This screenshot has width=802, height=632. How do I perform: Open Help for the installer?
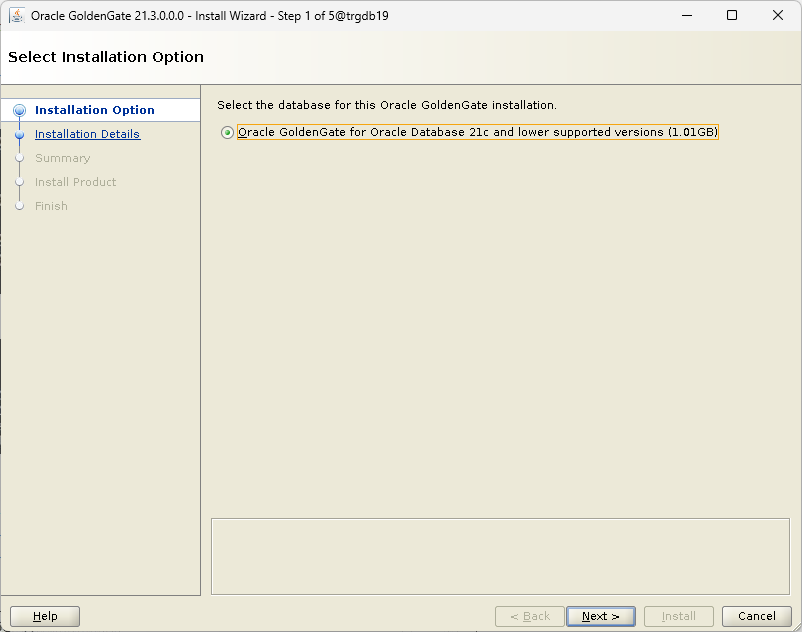45,616
